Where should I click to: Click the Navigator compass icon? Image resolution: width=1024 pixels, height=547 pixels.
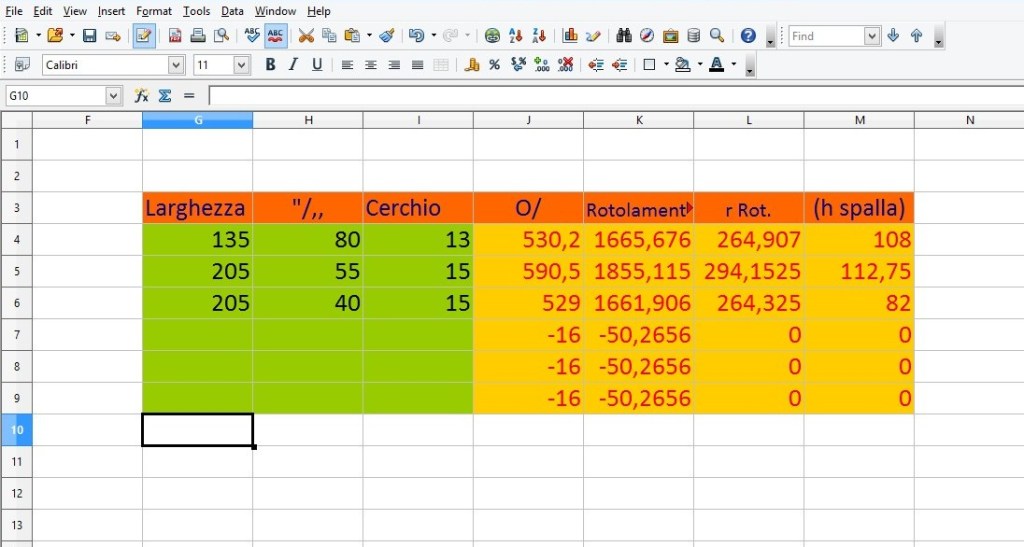647,36
